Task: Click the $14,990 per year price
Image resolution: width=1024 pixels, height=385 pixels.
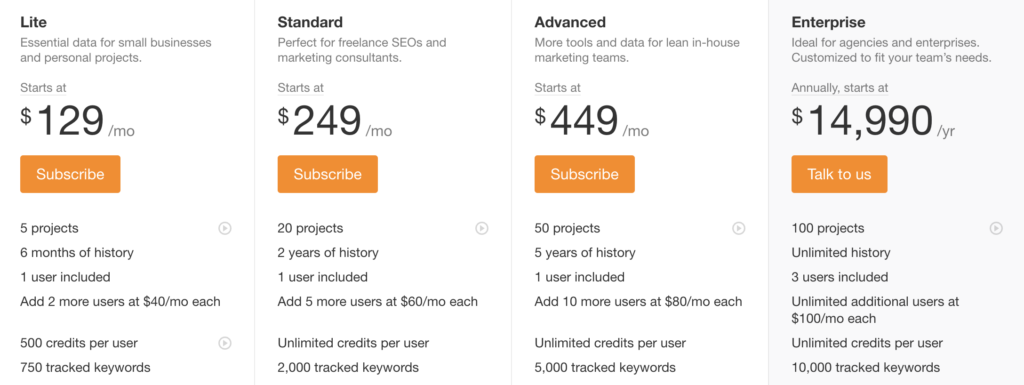Action: 873,121
